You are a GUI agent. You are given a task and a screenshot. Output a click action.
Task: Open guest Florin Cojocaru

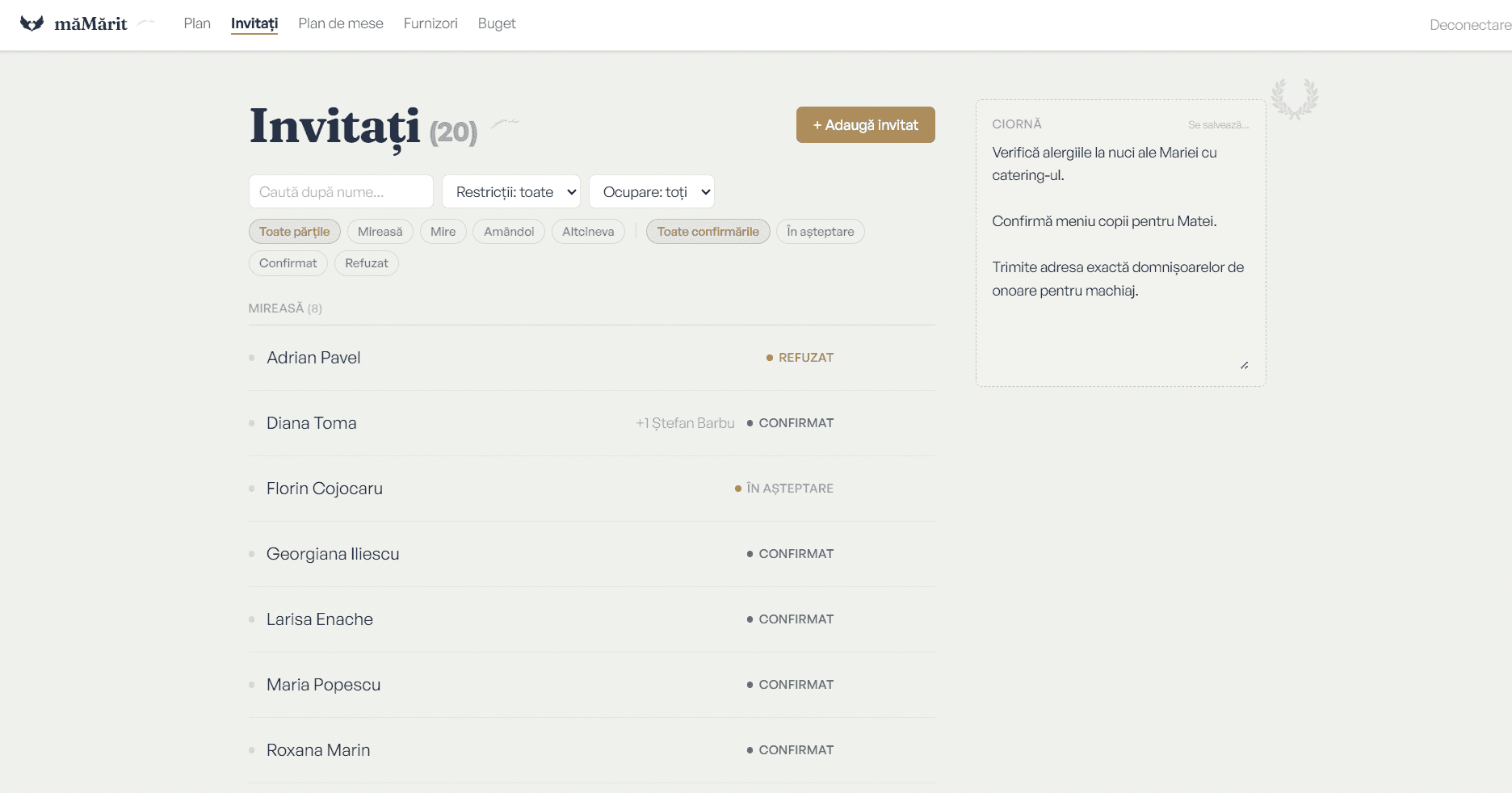tap(324, 489)
